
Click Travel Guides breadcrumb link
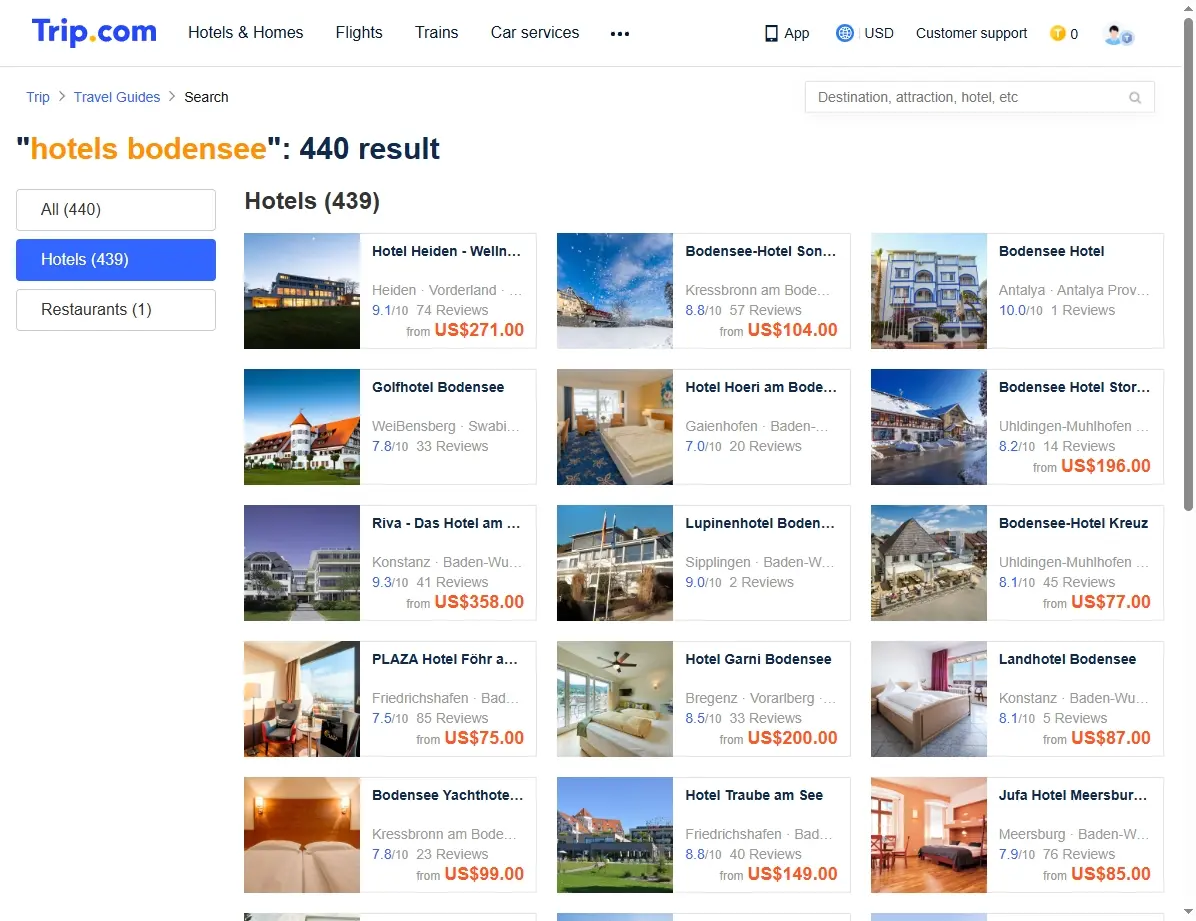(117, 97)
